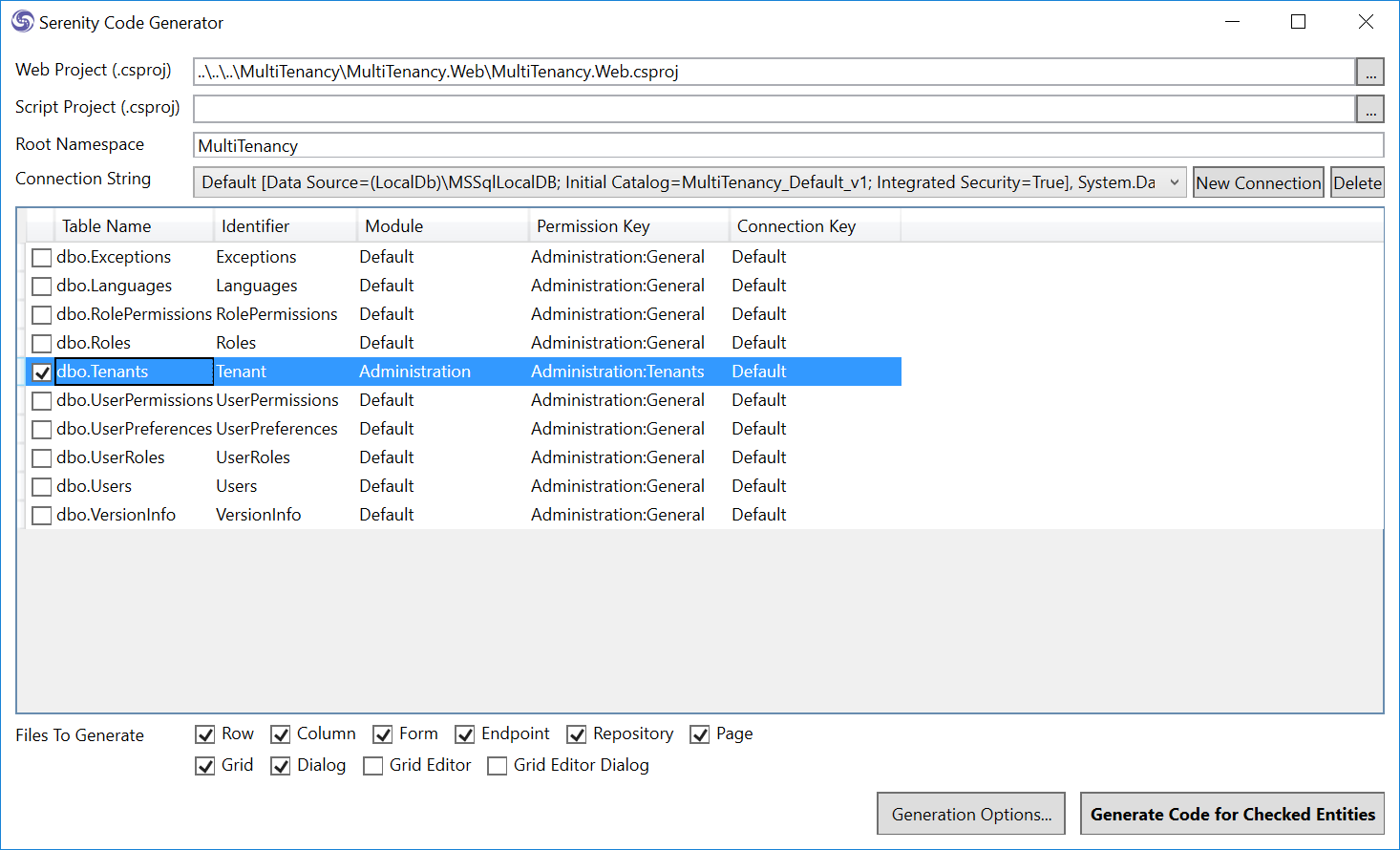Delete the selected connection string
This screenshot has width=1400, height=850.
(x=1357, y=183)
